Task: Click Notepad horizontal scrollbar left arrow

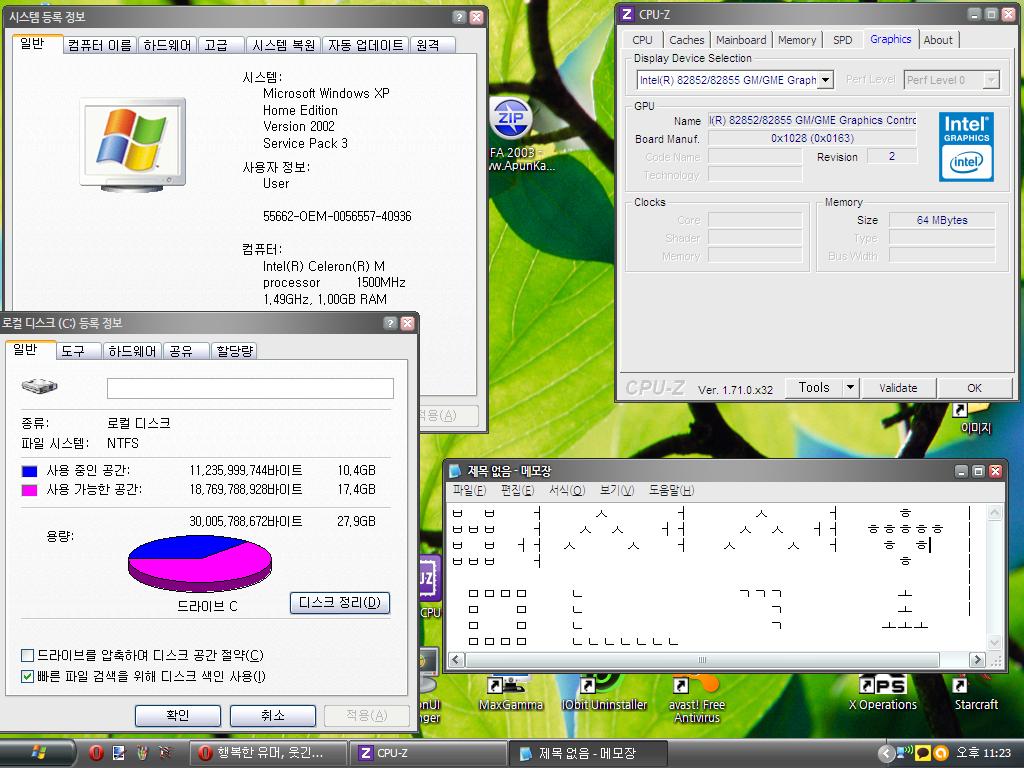Action: point(456,660)
